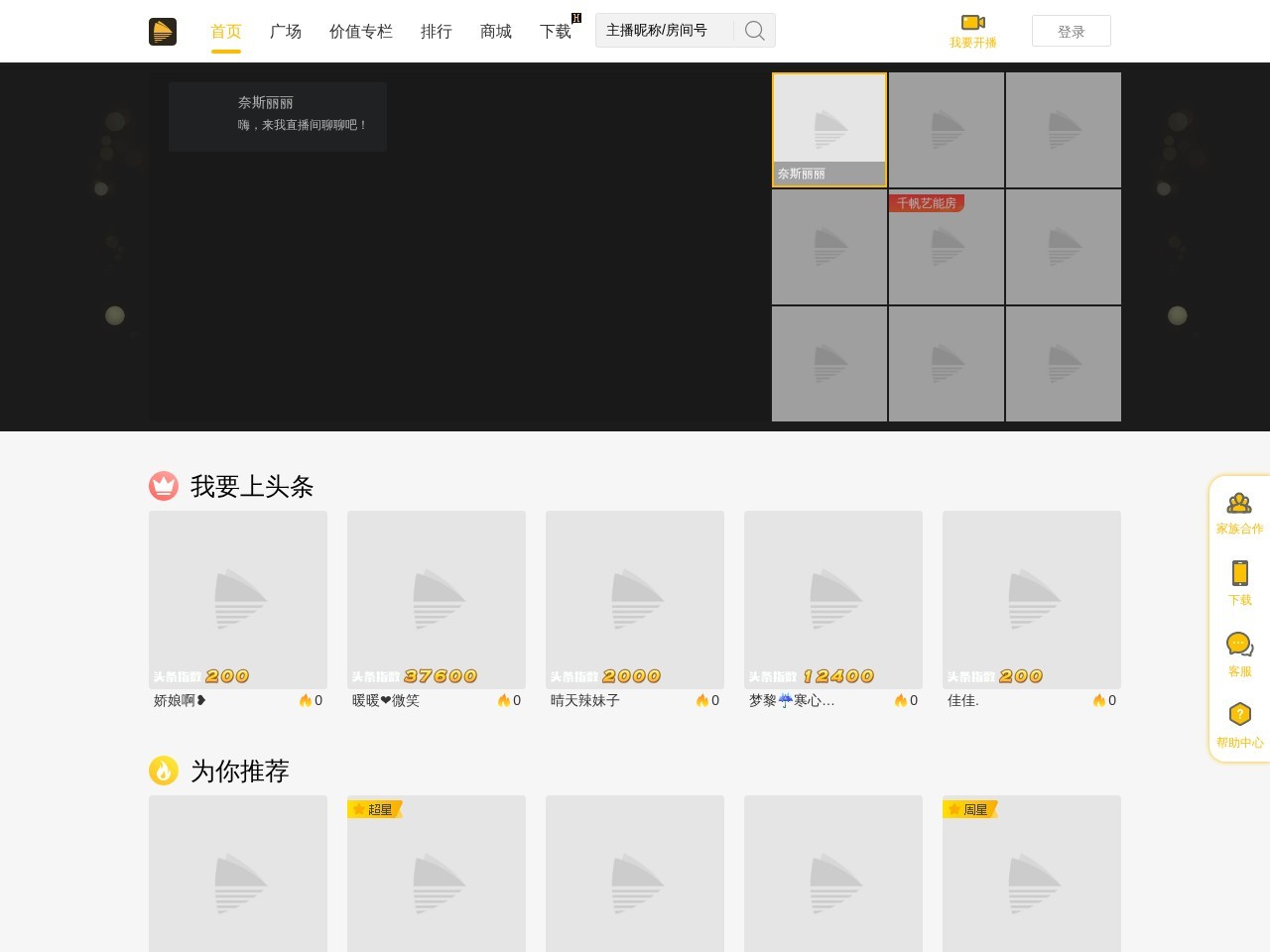Click 我要开播 link text
The width and height of the screenshot is (1270, 952).
coord(973,43)
